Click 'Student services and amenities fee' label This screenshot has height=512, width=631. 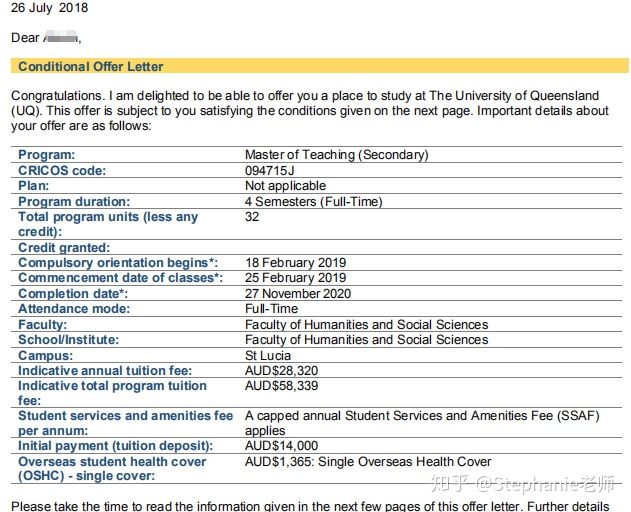(126, 416)
